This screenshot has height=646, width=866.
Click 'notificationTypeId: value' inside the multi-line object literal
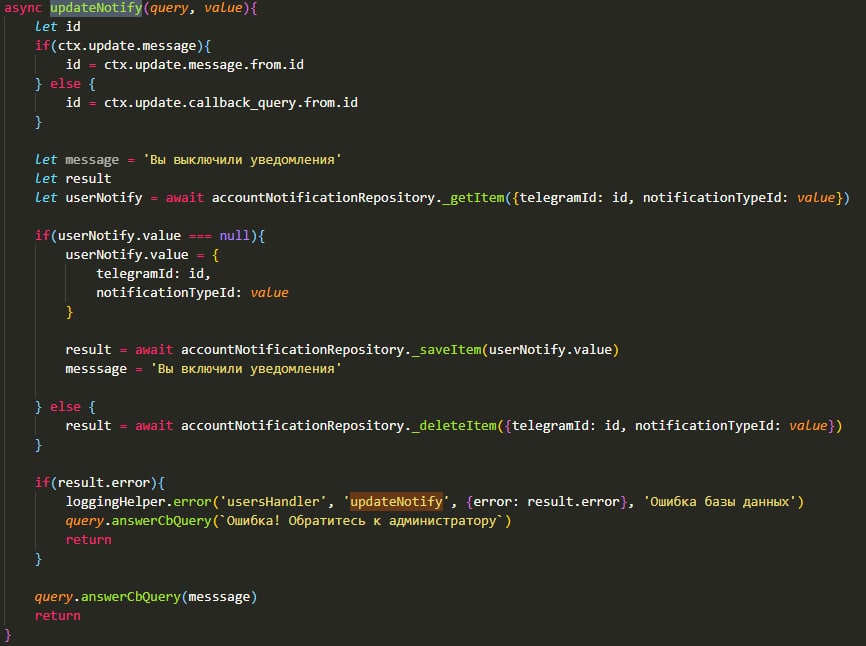pyautogui.click(x=192, y=293)
